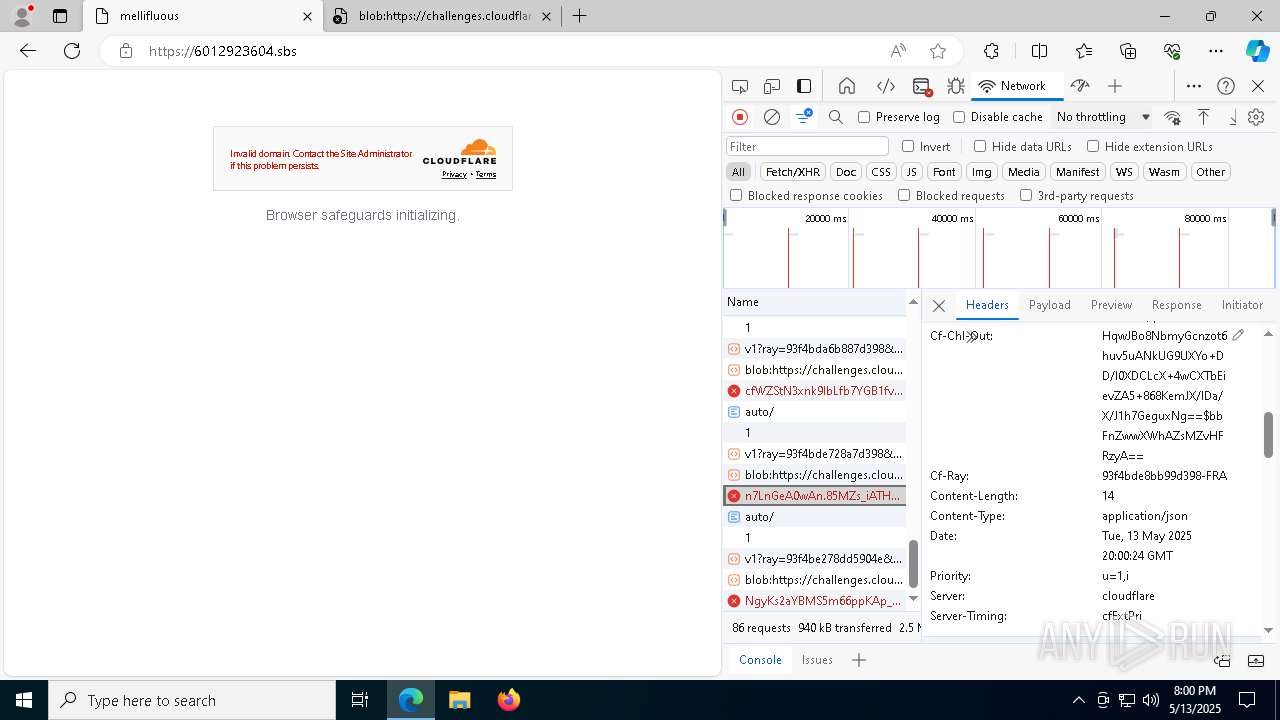Image resolution: width=1280 pixels, height=720 pixels.
Task: Open network conditions wifi-gear icon
Action: [1173, 117]
